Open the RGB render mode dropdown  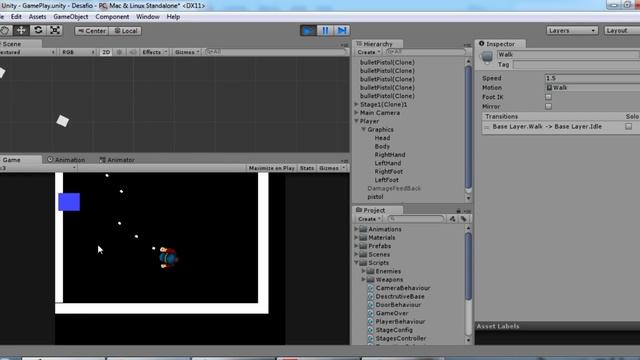(x=78, y=52)
